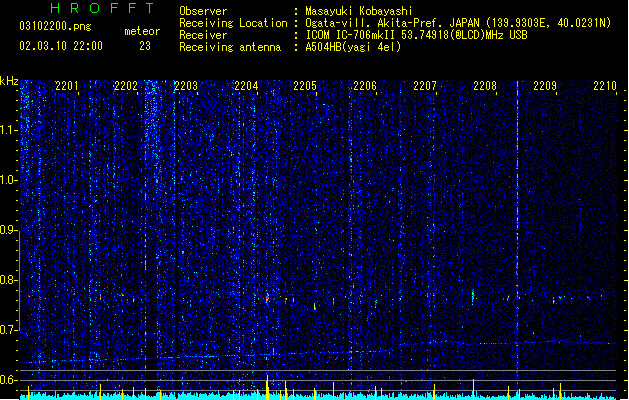
Task: Click the kHz axis unit label
Action: point(9,81)
